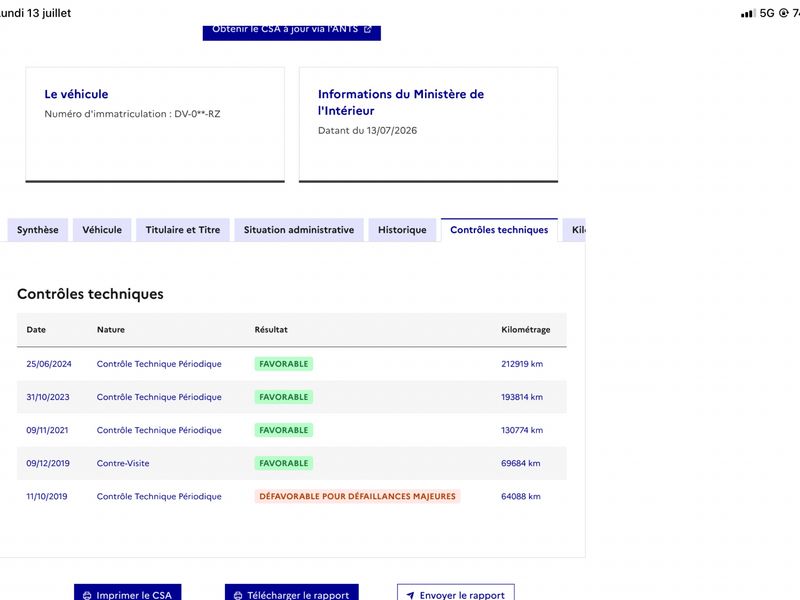Image resolution: width=800 pixels, height=600 pixels.
Task: Click Contrôle Technique Périodique in 11/10/2019 row
Action: tap(159, 496)
